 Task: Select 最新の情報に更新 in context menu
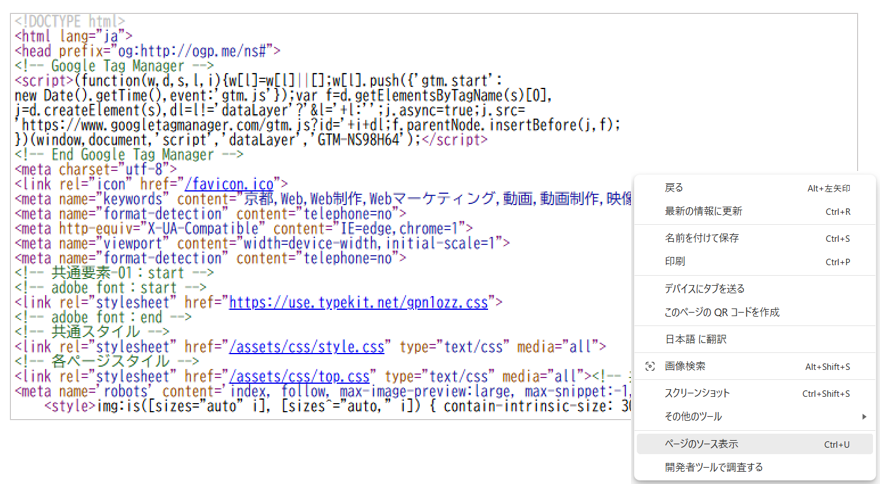755,212
